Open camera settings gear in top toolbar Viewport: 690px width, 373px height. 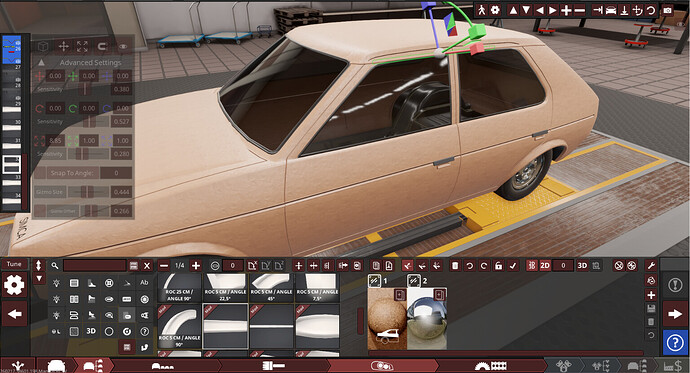[x=495, y=10]
